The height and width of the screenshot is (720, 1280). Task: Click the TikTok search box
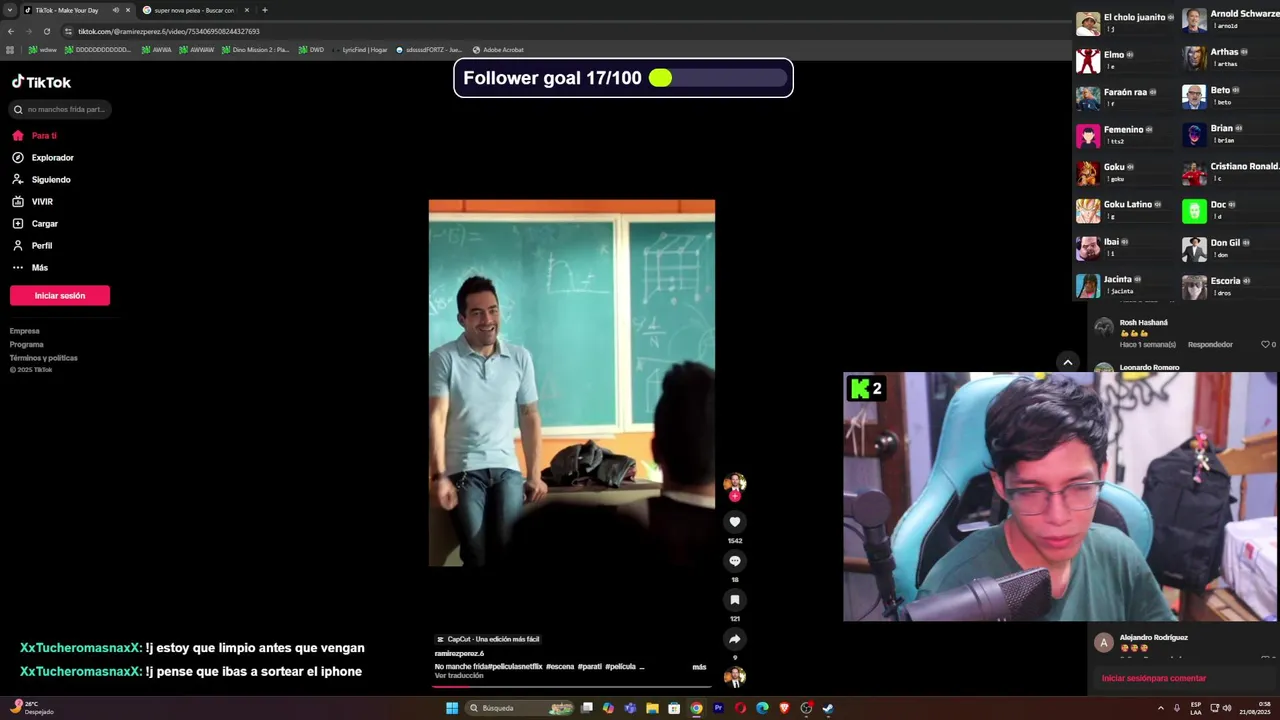(62, 109)
